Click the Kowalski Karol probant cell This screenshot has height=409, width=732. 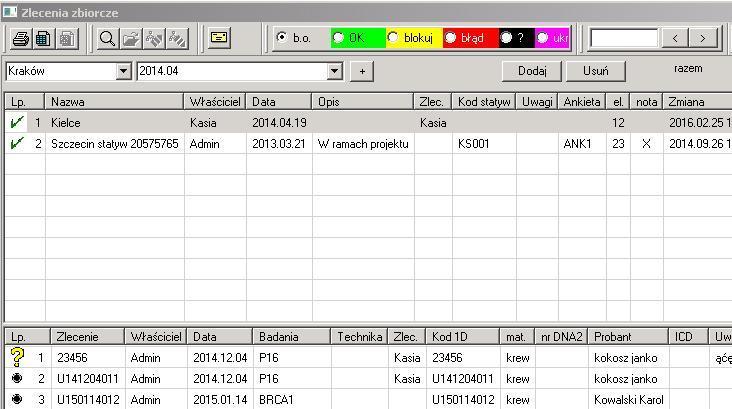pos(628,399)
